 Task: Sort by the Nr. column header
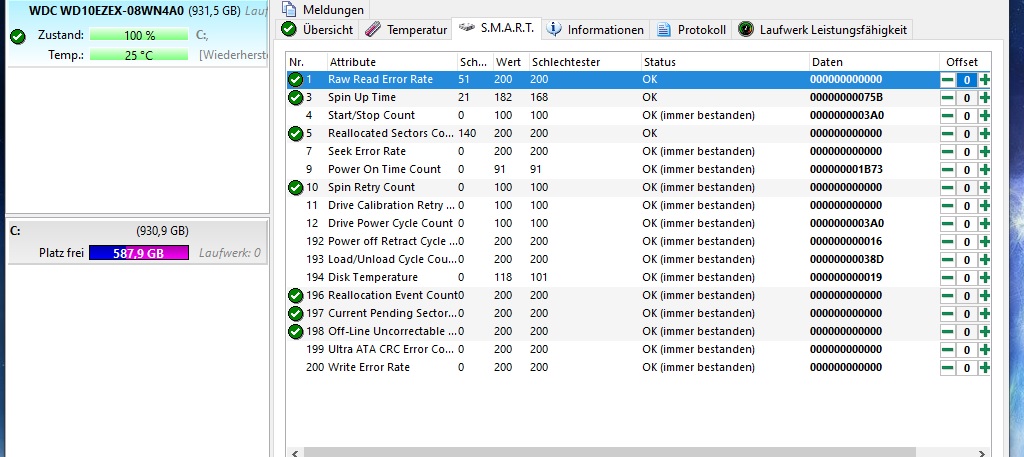coord(307,62)
